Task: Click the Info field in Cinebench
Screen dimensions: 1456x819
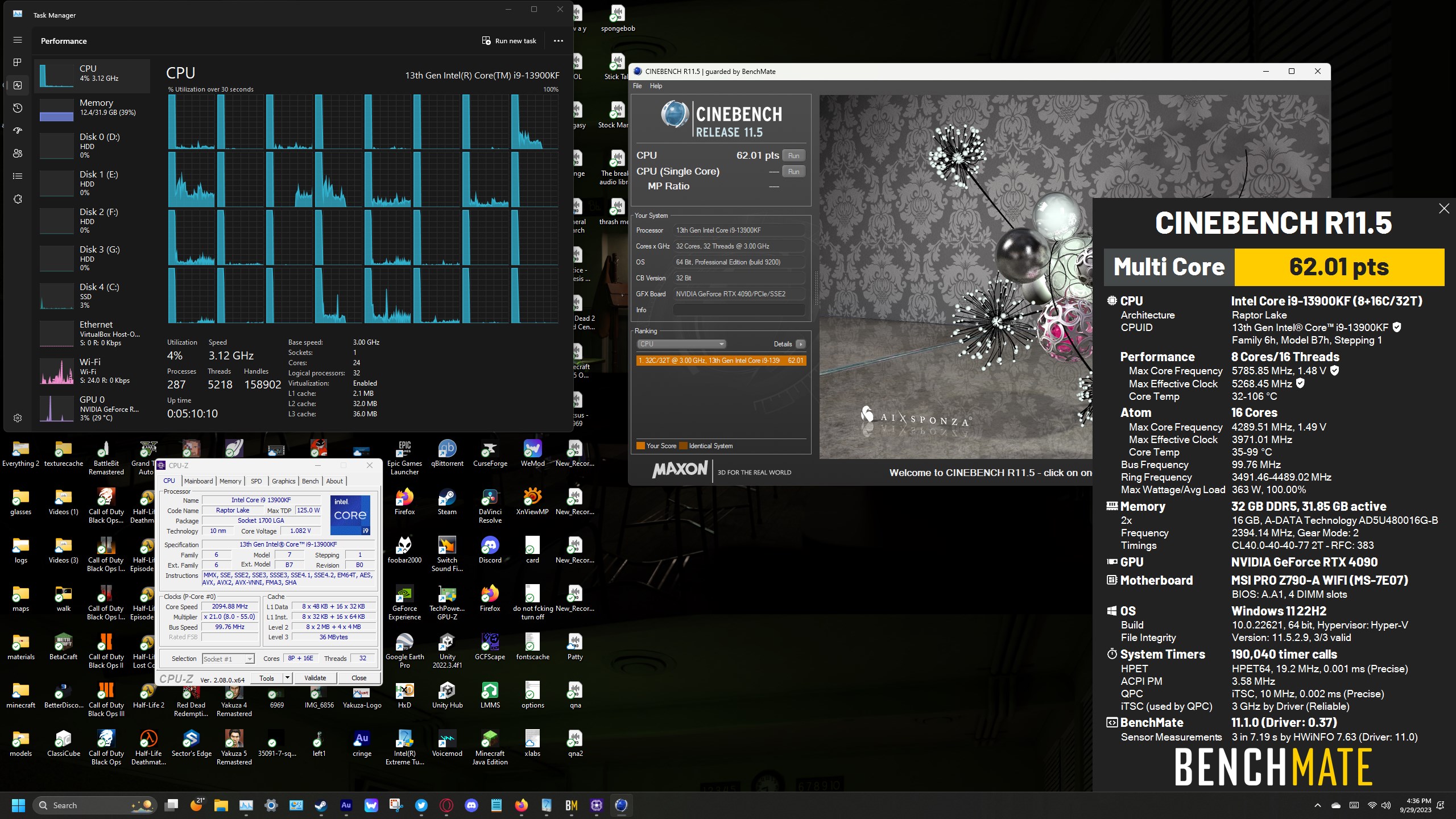Action: 739,310
